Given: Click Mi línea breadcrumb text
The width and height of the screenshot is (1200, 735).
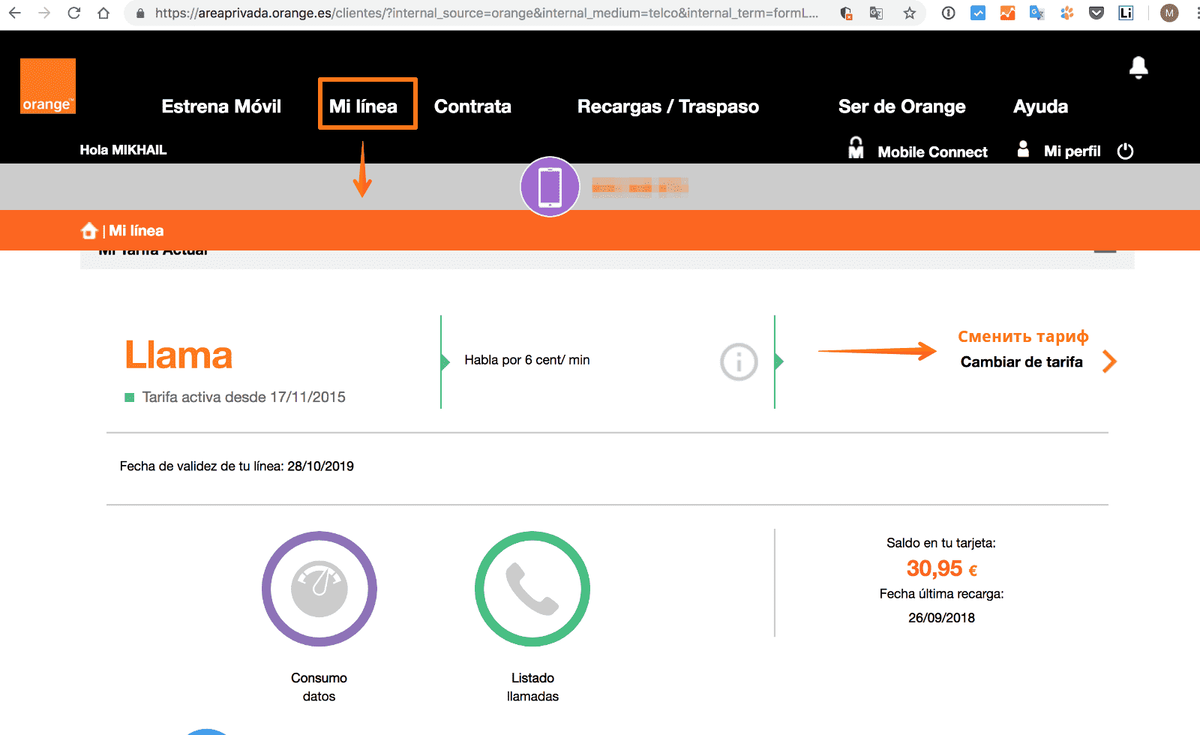Looking at the screenshot, I should point(136,231).
